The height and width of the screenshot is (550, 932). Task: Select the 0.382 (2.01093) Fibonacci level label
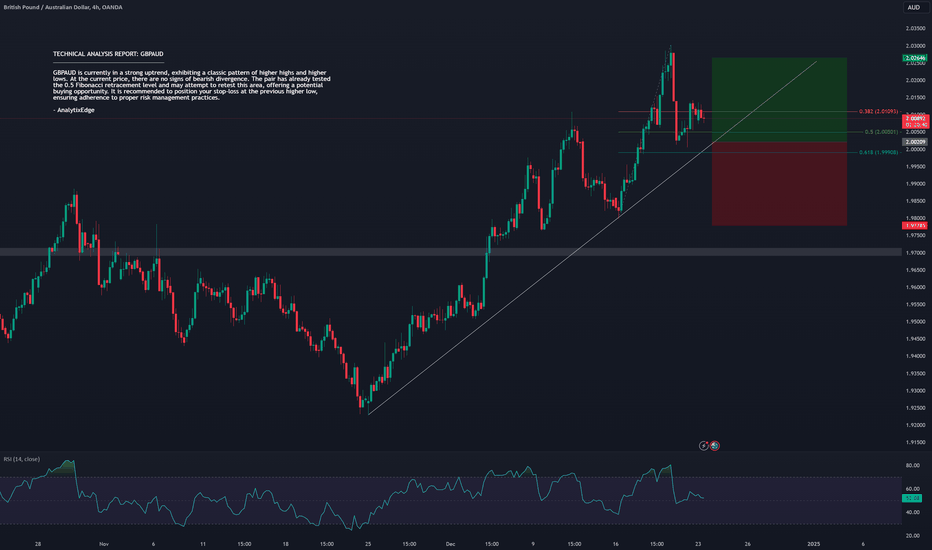coord(879,111)
